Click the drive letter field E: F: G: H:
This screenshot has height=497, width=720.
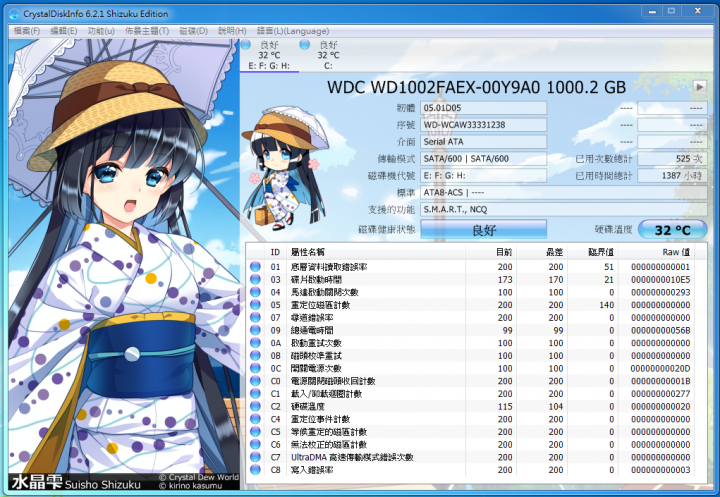(x=484, y=175)
